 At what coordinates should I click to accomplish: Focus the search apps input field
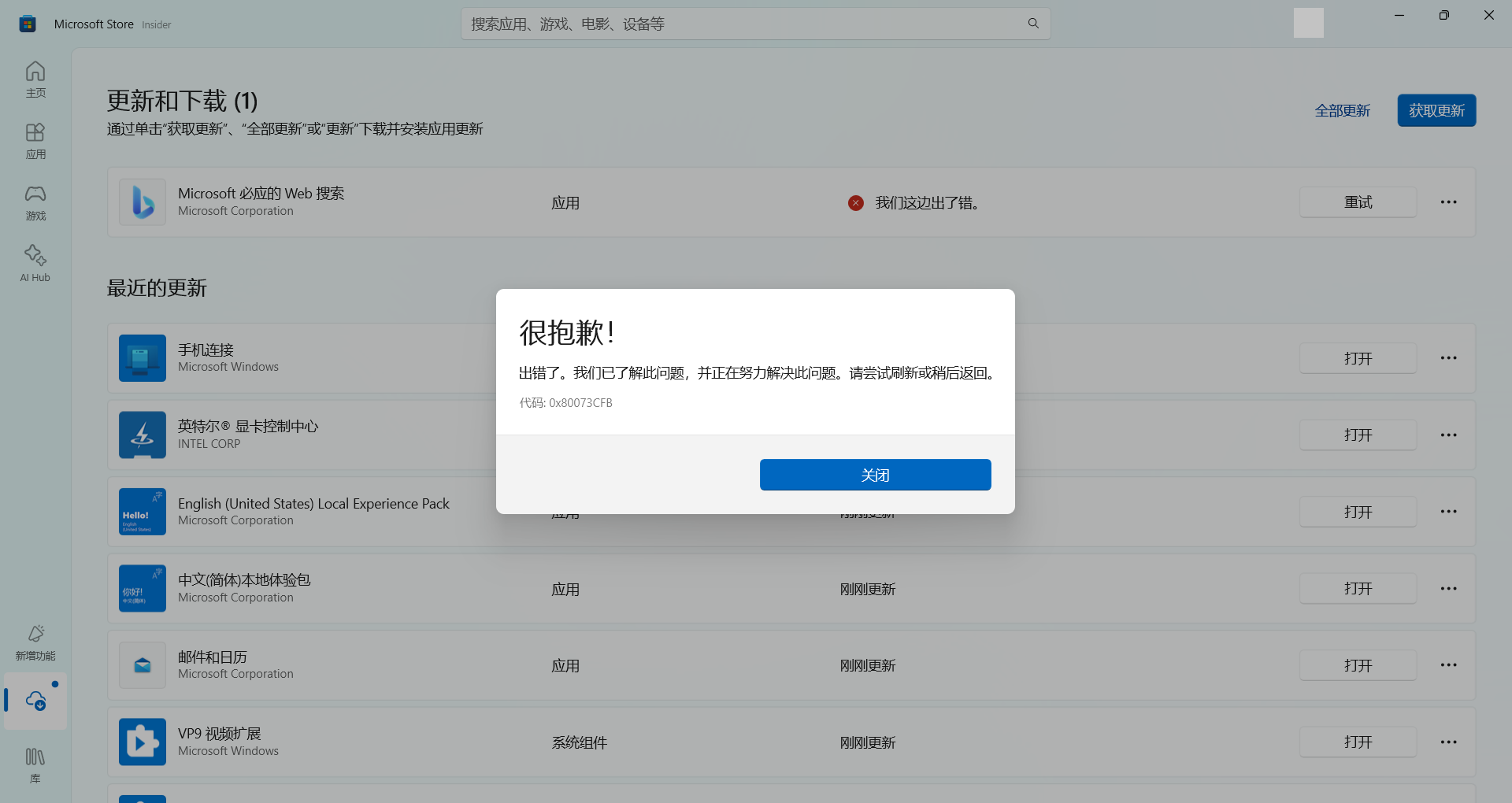(755, 24)
